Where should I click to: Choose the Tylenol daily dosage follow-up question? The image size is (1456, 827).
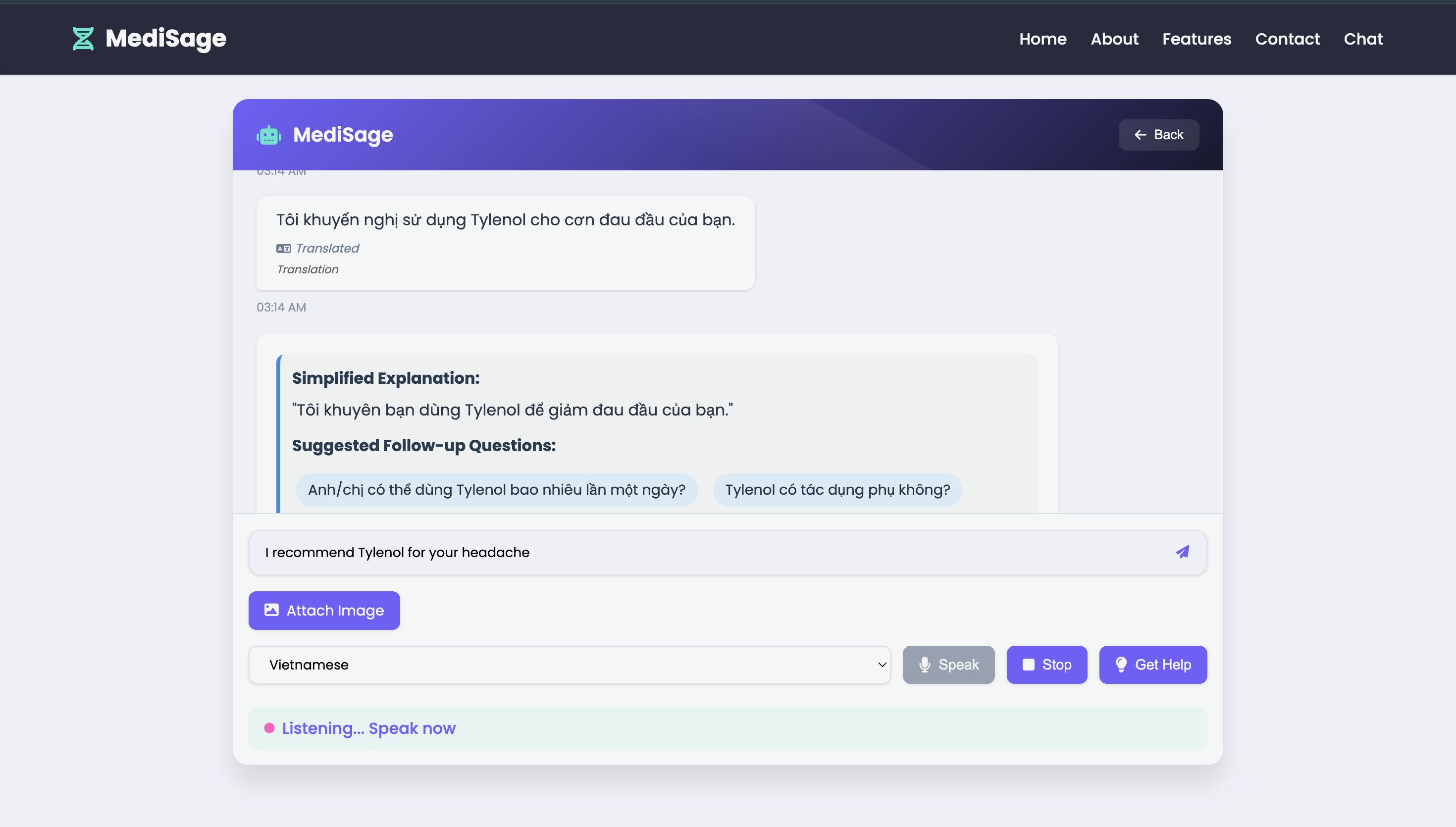coord(496,490)
